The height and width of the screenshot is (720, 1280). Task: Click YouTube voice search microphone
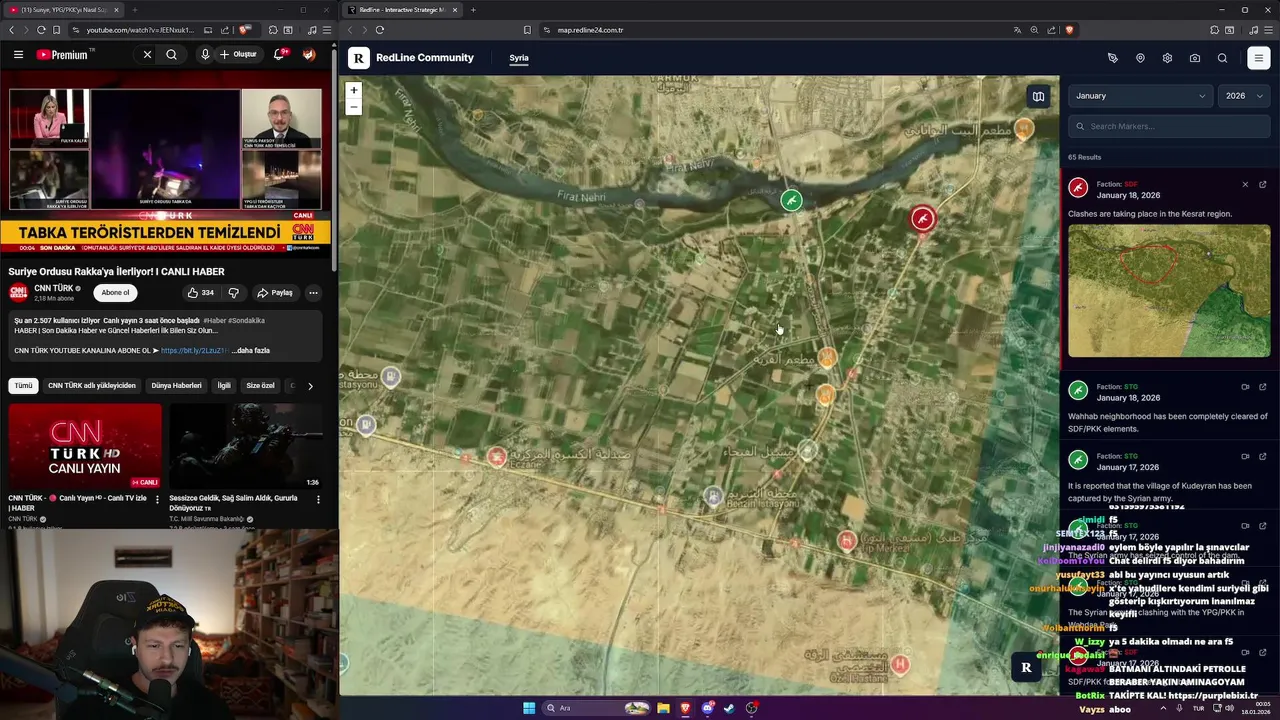click(x=204, y=55)
